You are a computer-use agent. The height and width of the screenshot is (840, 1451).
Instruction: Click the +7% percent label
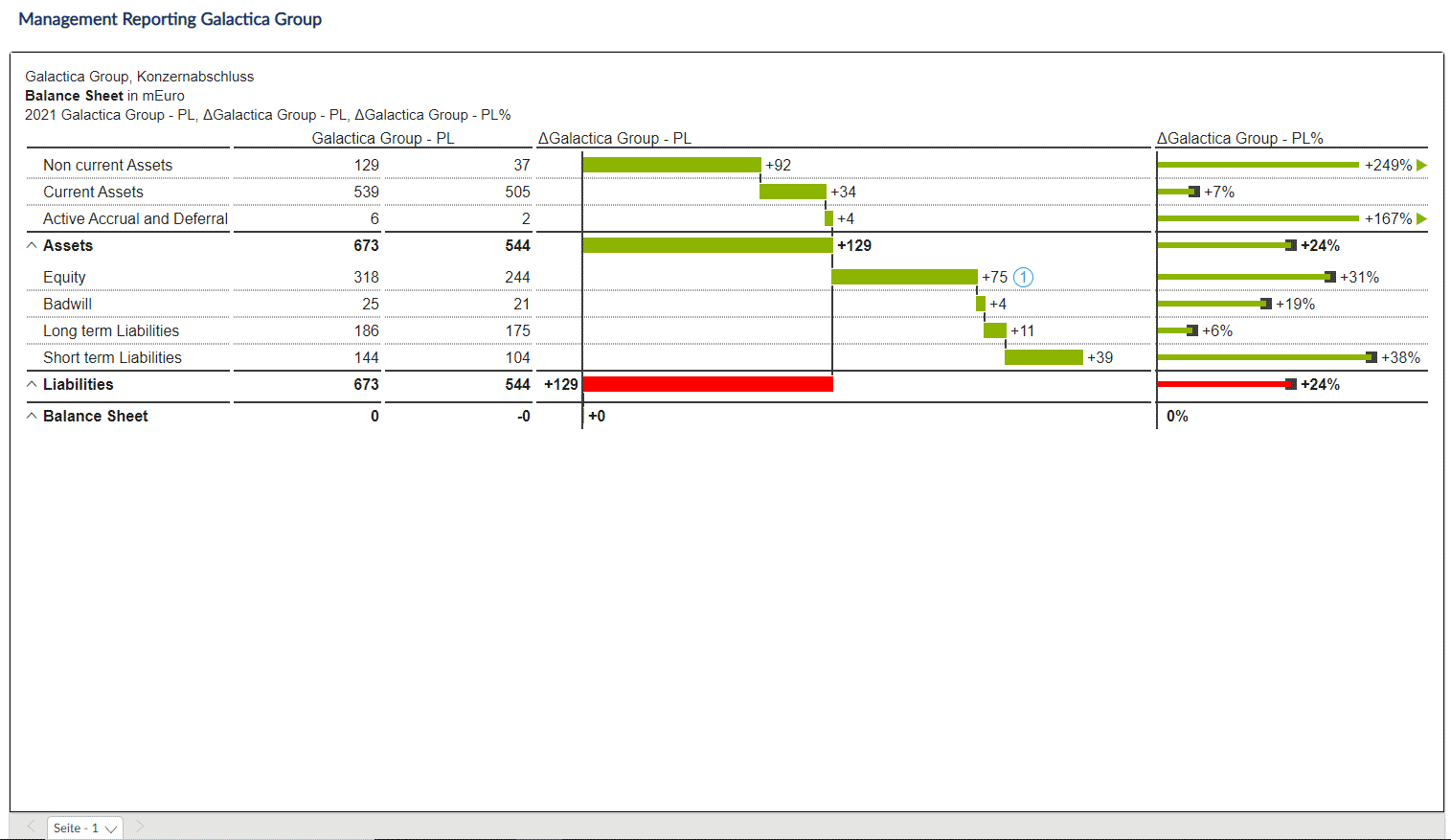[x=1219, y=192]
